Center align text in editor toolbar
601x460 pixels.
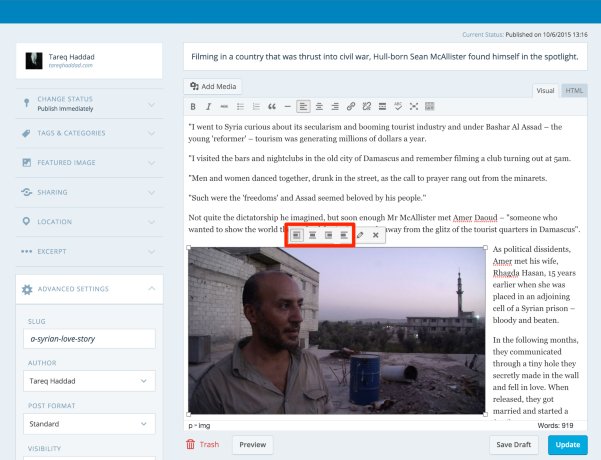tap(319, 107)
